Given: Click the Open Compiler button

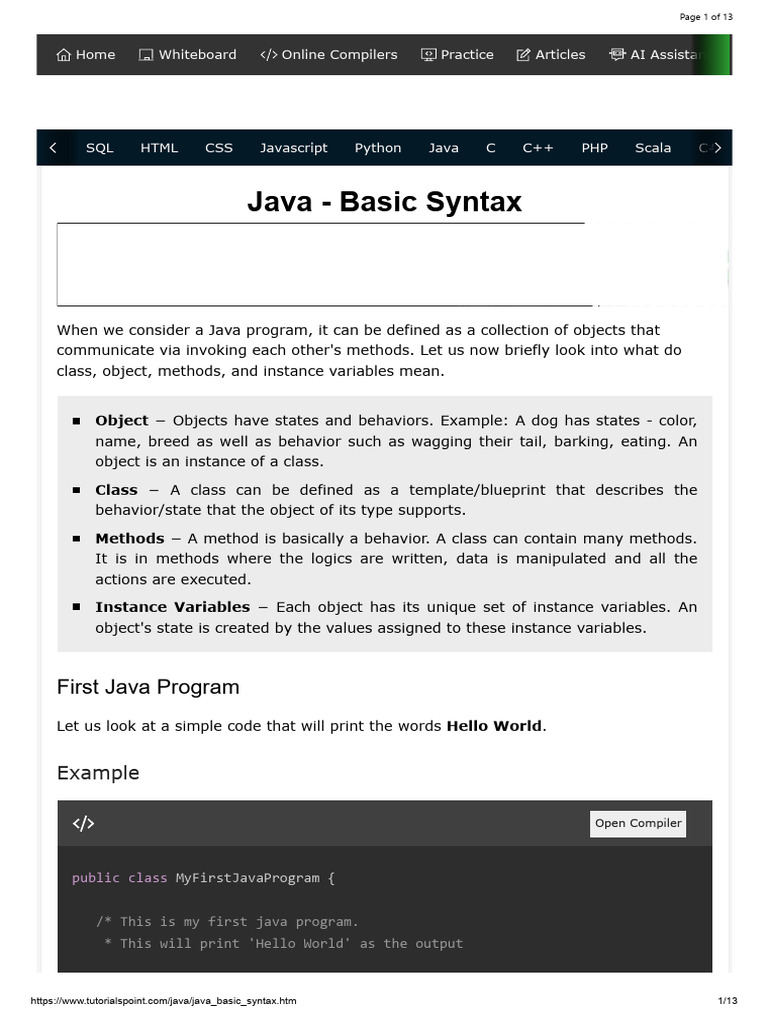Looking at the screenshot, I should (x=638, y=824).
